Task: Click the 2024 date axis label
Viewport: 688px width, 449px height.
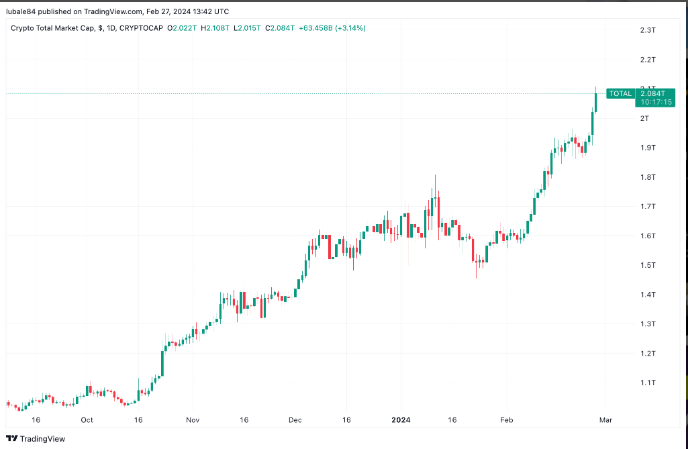Action: pyautogui.click(x=401, y=420)
